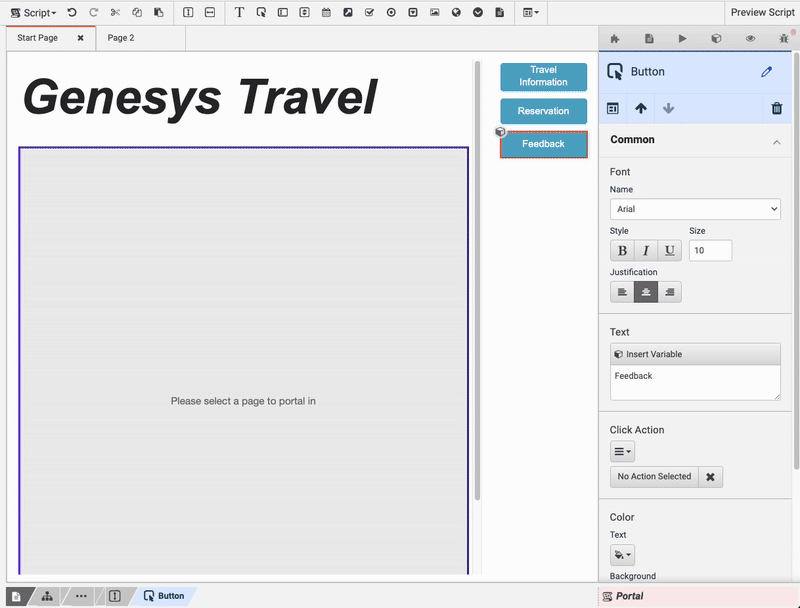Move component up with up arrow
800x608 pixels.
pos(641,108)
